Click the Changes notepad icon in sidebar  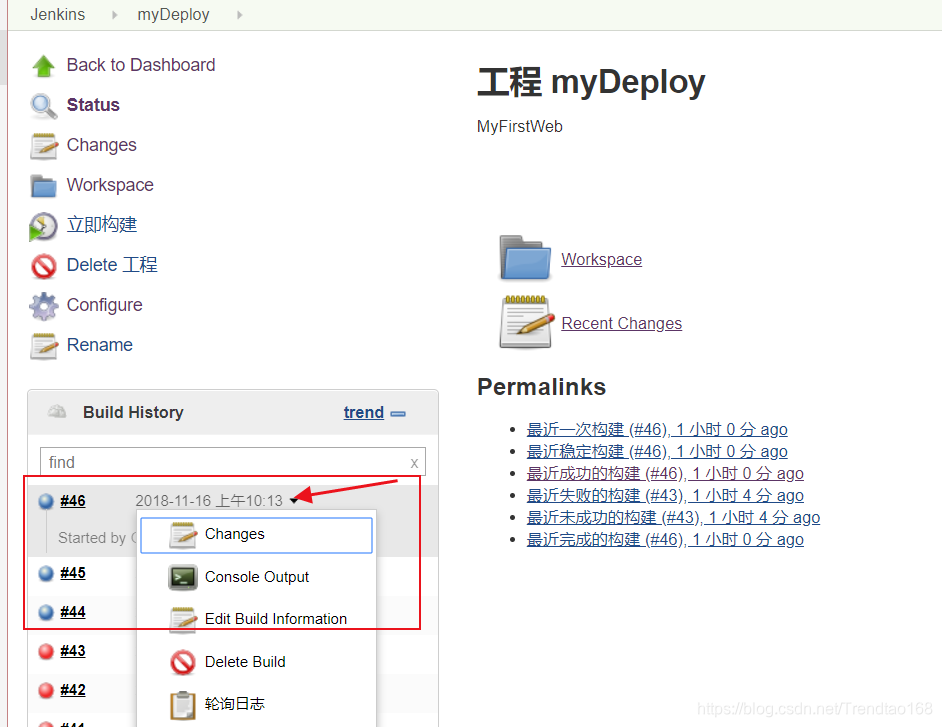click(x=44, y=146)
